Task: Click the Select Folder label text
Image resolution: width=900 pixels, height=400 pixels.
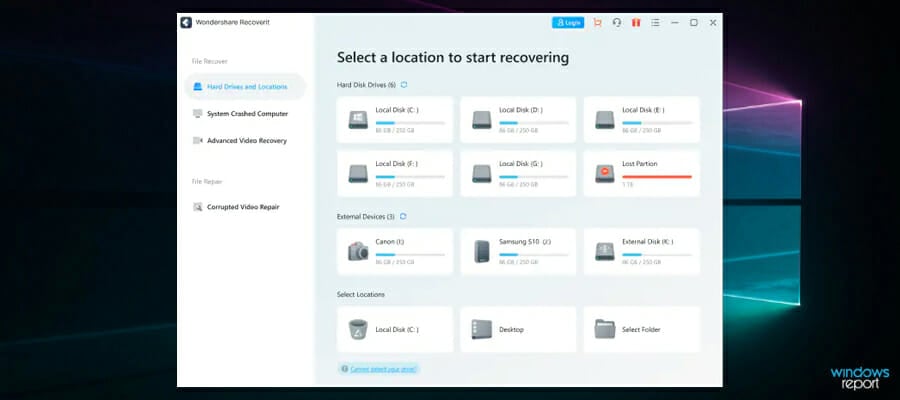Action: tap(641, 329)
